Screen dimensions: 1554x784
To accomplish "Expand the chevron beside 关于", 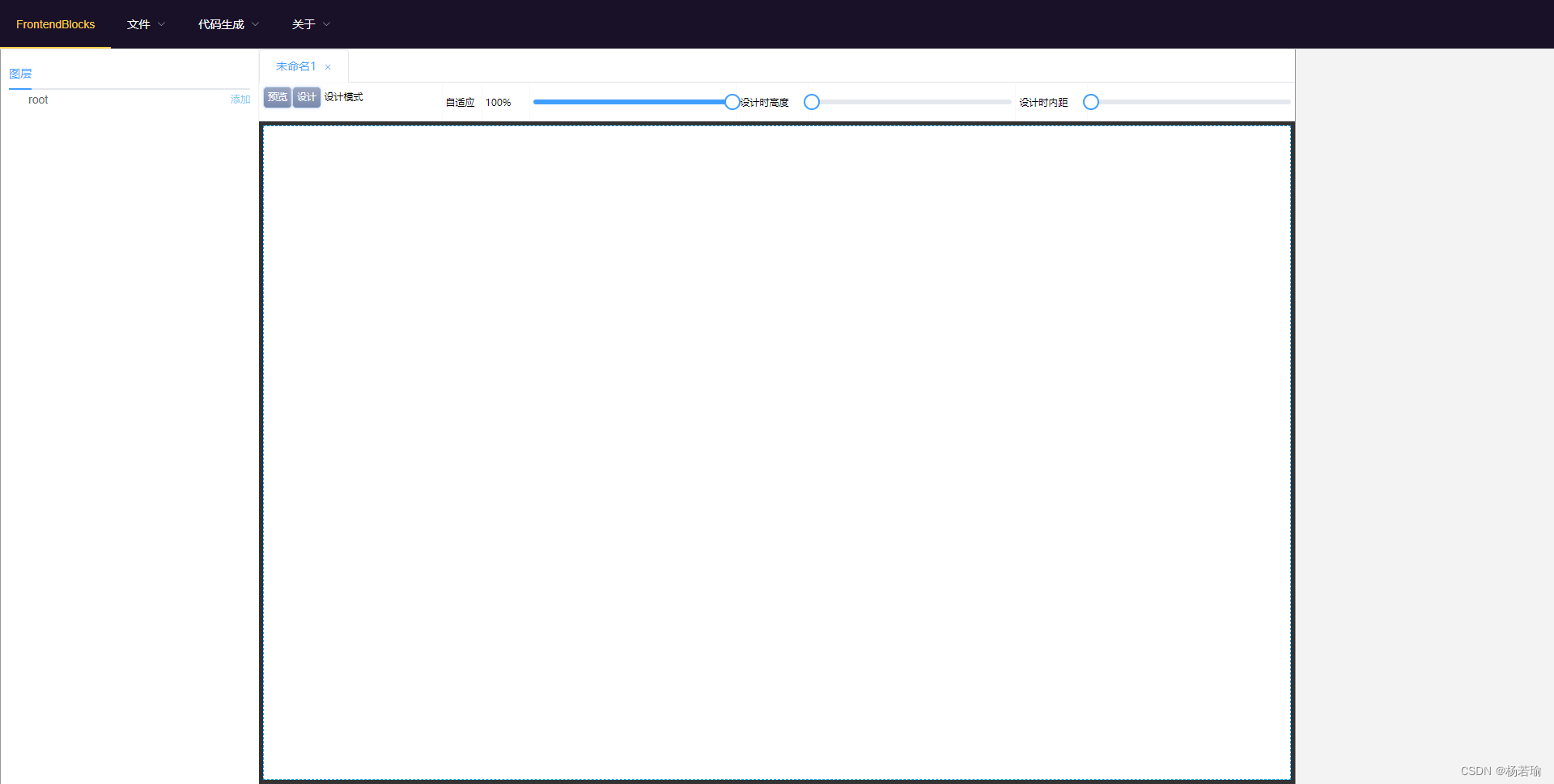I will (x=327, y=24).
